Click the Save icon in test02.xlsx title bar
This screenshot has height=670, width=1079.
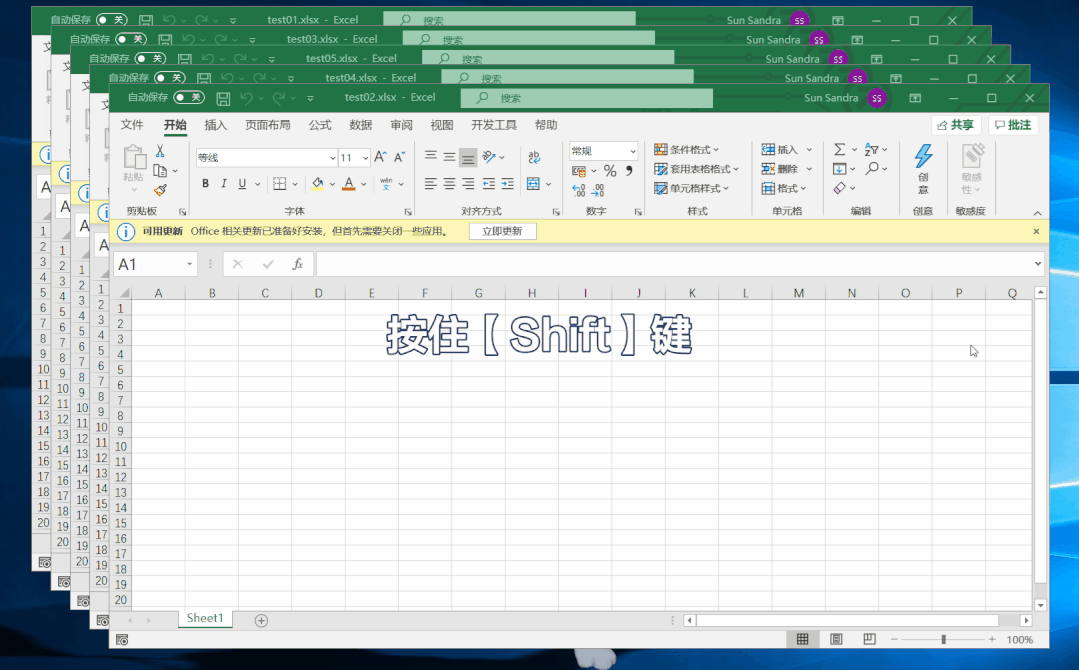[x=223, y=98]
